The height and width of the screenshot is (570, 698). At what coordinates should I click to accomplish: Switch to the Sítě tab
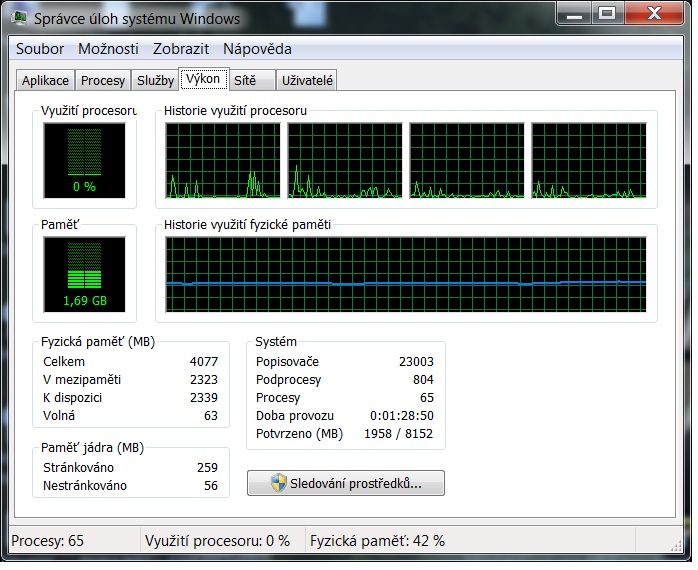[252, 81]
